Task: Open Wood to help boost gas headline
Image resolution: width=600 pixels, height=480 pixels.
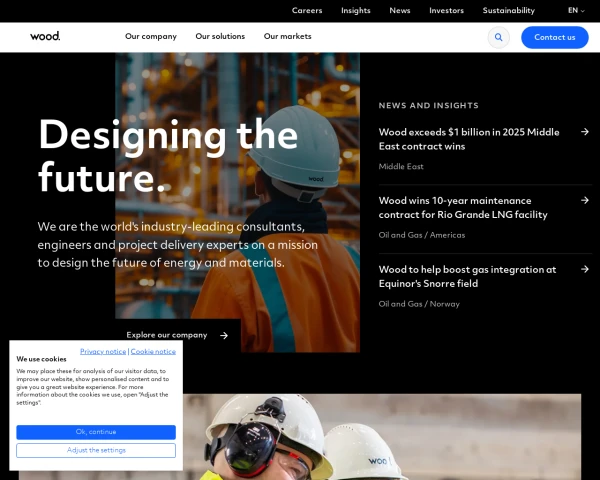Action: pos(467,276)
